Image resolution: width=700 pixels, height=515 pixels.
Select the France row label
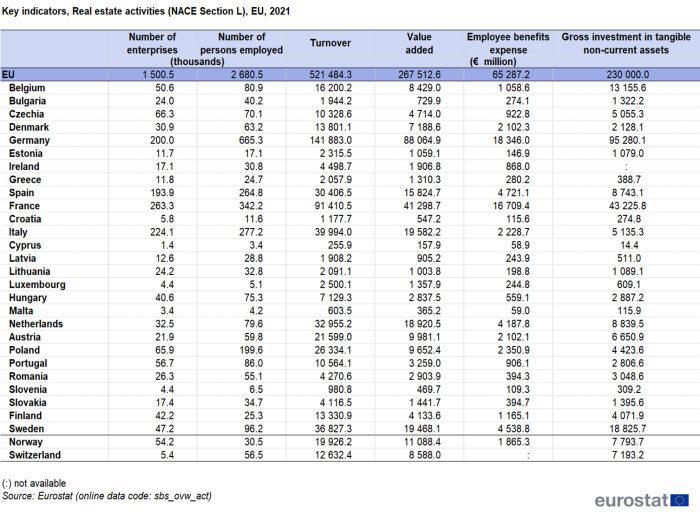click(24, 206)
